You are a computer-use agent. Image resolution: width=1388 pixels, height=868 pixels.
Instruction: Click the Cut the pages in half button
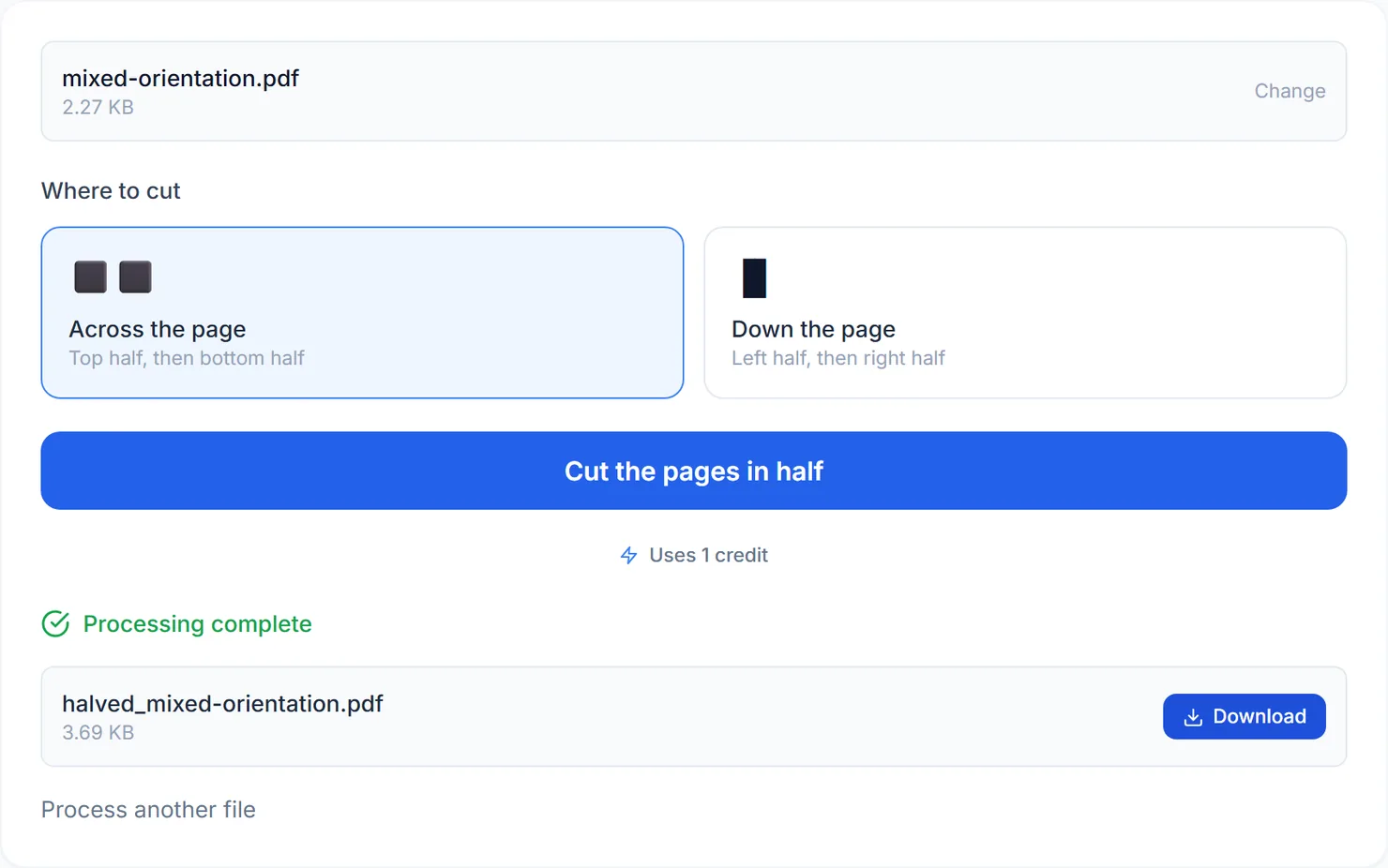click(694, 471)
